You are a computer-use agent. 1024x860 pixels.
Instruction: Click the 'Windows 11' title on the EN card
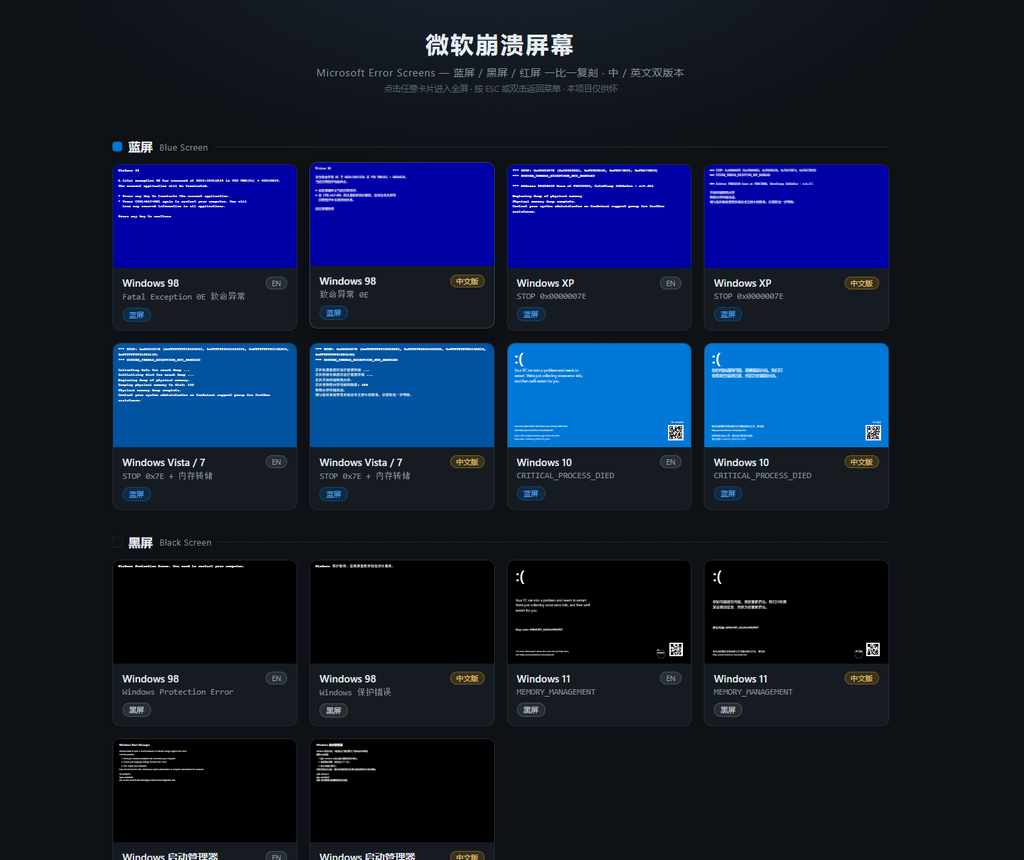click(x=543, y=679)
